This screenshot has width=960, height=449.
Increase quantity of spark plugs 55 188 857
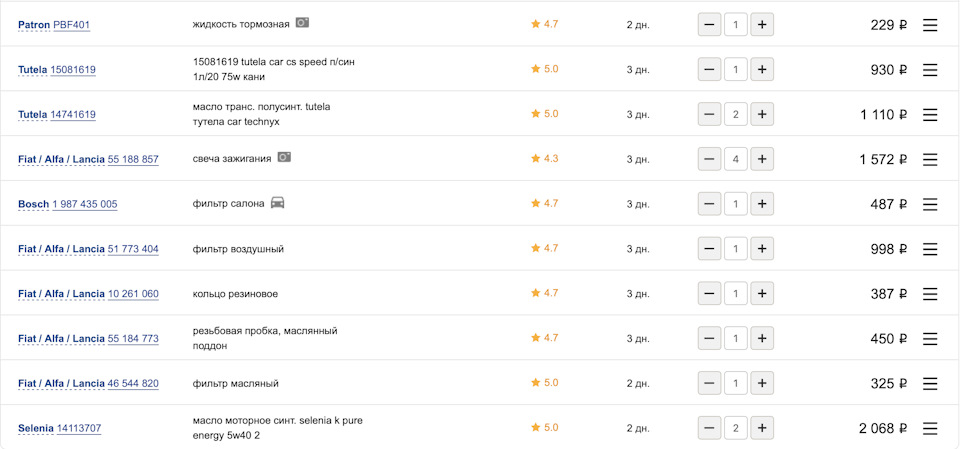tap(762, 159)
